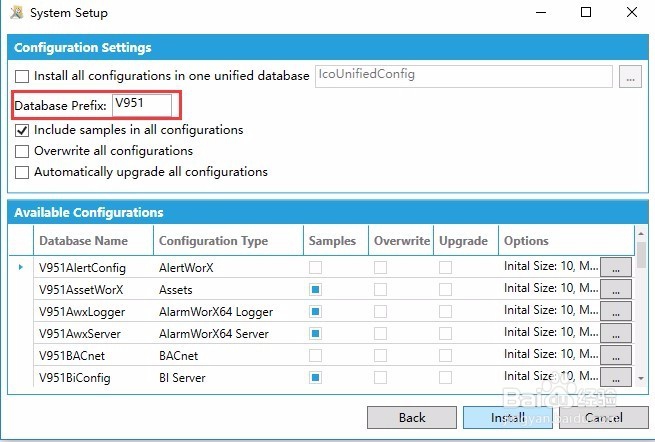Select the V951AlertConfig database name cell
The width and height of the screenshot is (655, 442).
click(94, 267)
